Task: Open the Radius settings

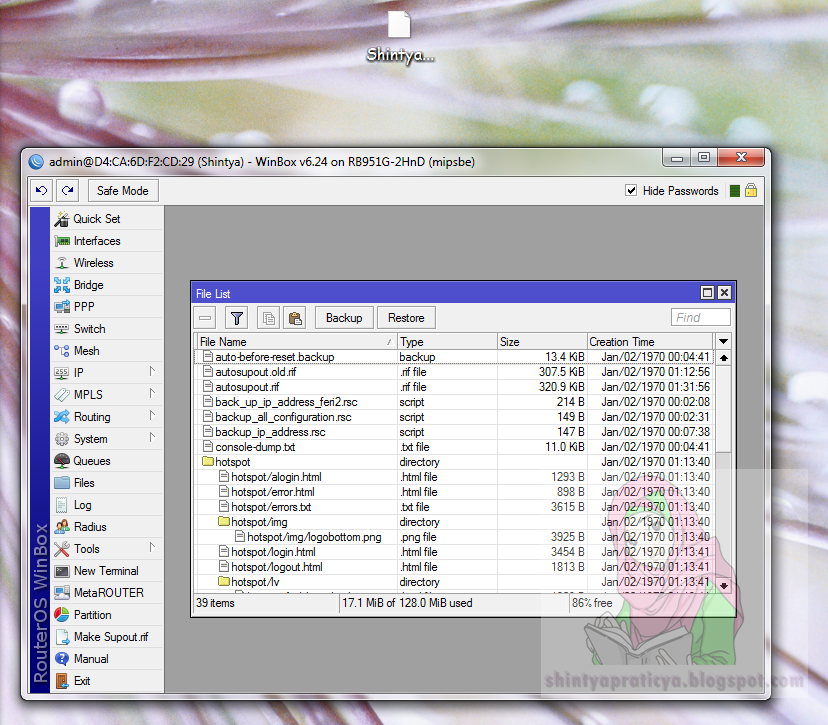Action: [x=107, y=527]
